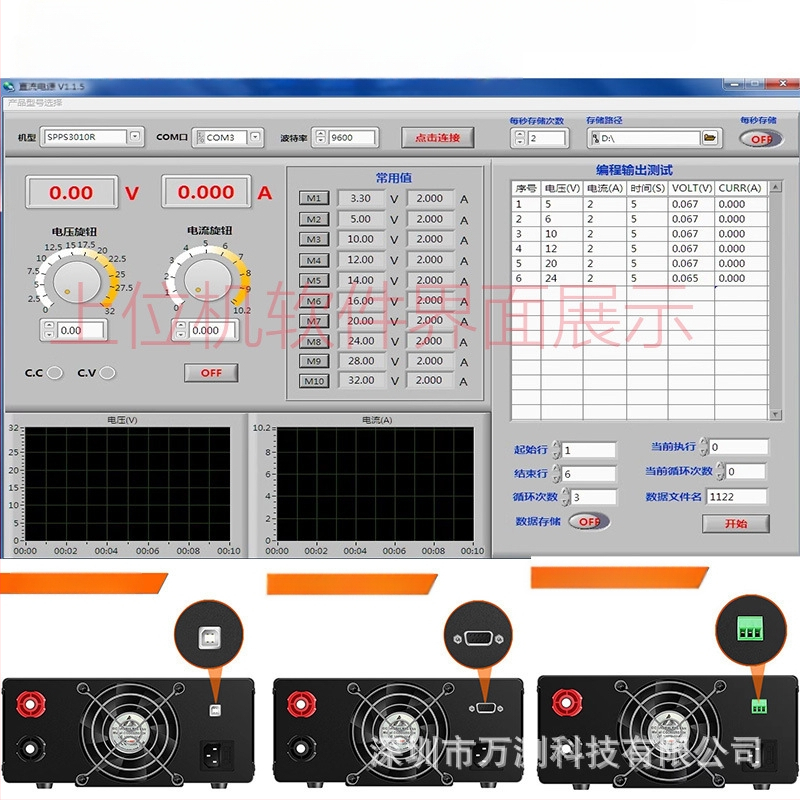Click the 波特率 baud rate stepper arrows
Screen dimensions: 800x800
[x=320, y=138]
